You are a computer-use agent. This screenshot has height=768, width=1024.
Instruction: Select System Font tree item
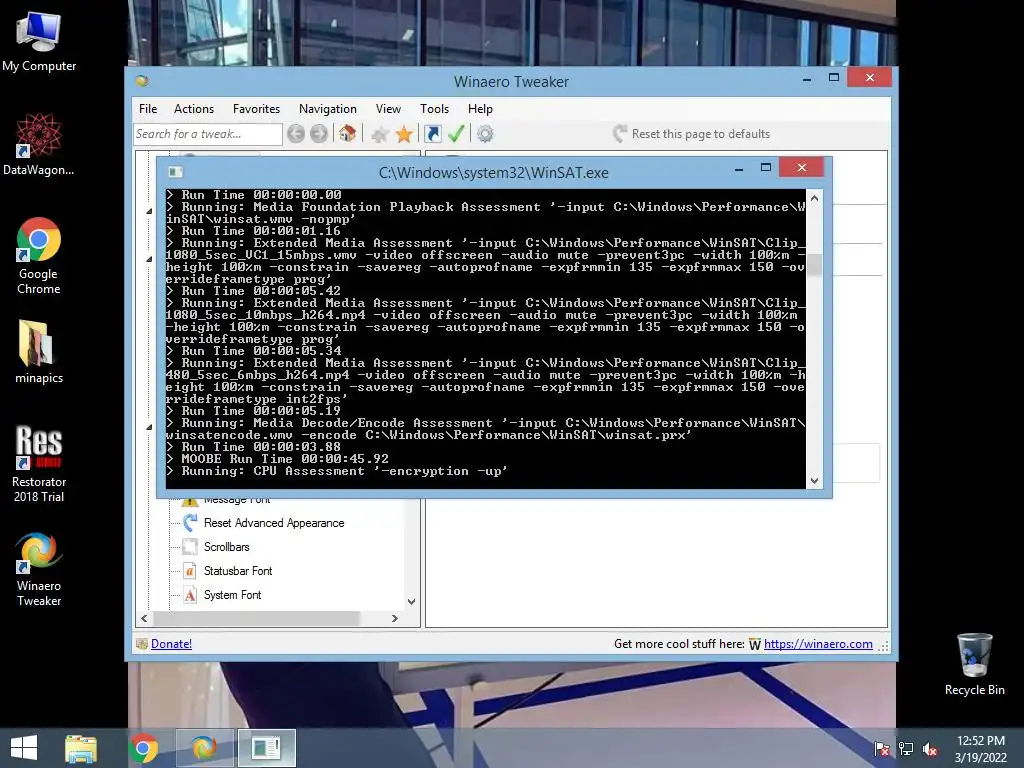(232, 595)
